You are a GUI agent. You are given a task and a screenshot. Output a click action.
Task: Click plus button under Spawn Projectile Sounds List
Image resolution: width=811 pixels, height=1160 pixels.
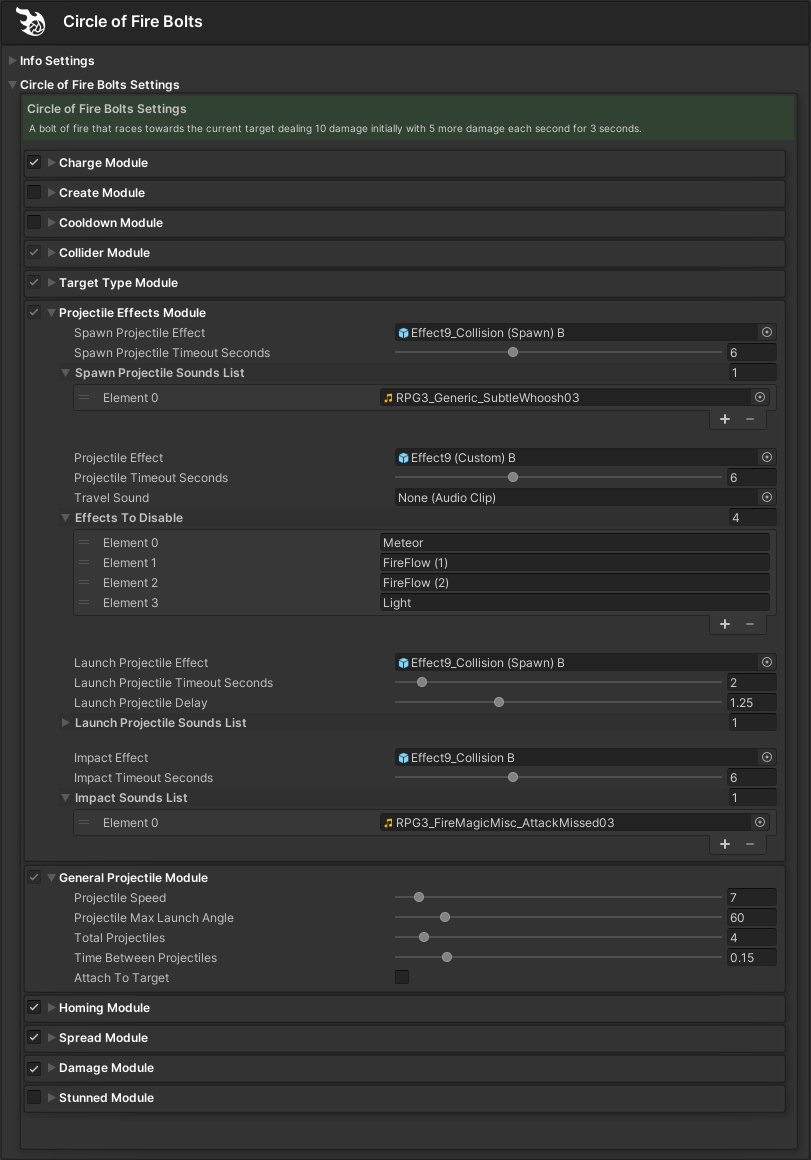725,419
